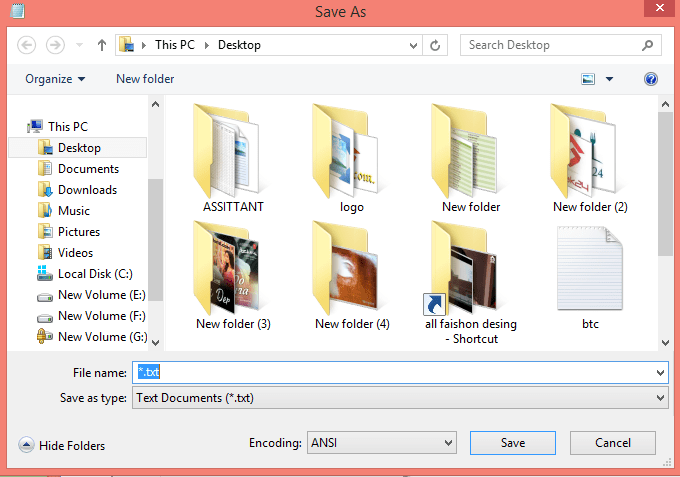Change the view with view icon
This screenshot has height=477, width=680.
click(588, 79)
